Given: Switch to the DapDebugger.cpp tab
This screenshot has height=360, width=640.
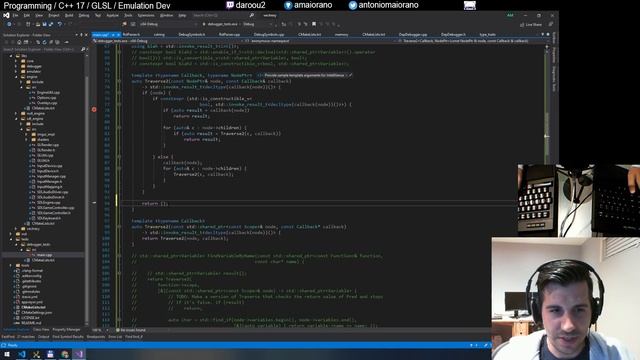Looking at the screenshot, I should pyautogui.click(x=413, y=35).
